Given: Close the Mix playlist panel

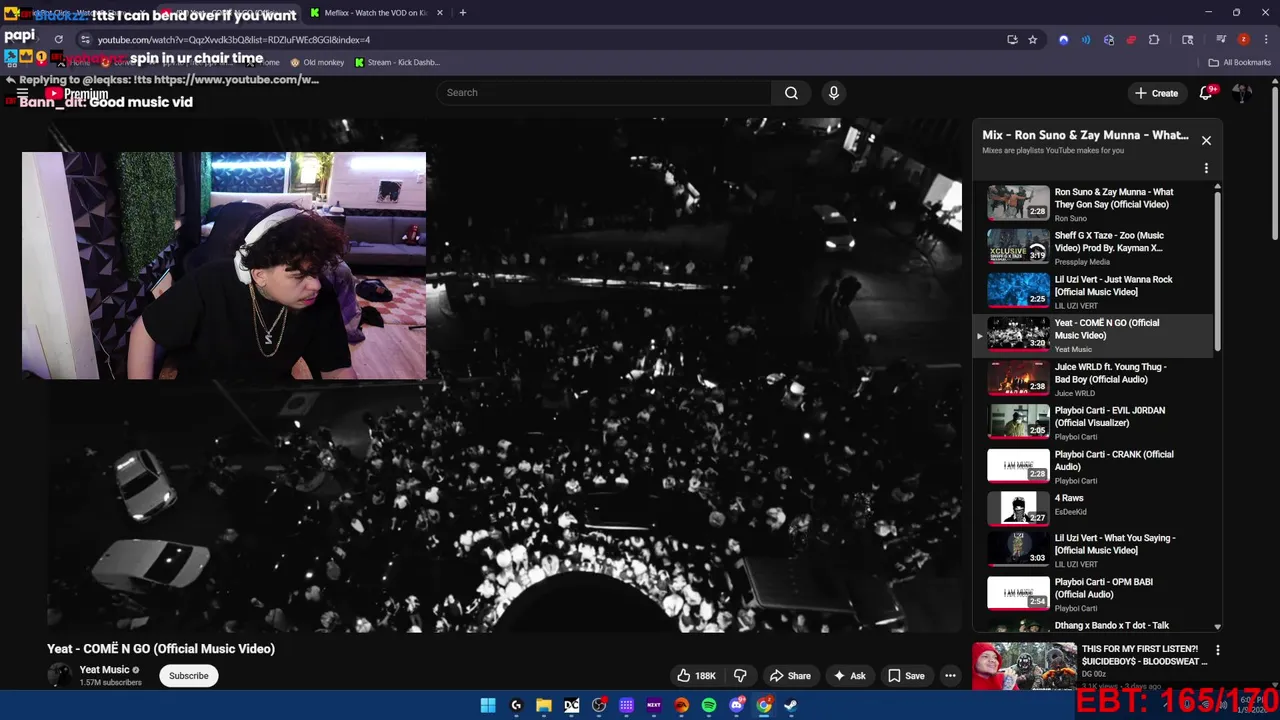Looking at the screenshot, I should pyautogui.click(x=1206, y=141).
